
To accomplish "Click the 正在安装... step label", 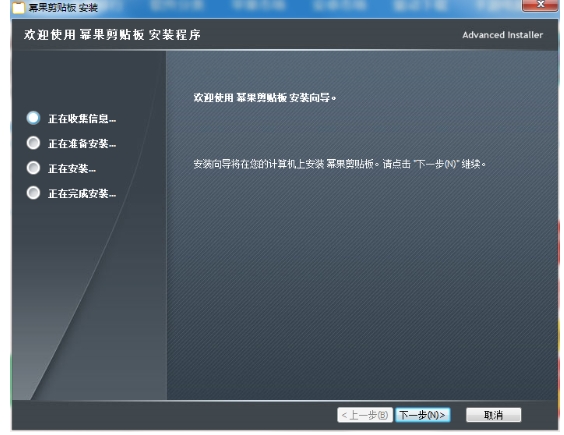I will click(72, 169).
